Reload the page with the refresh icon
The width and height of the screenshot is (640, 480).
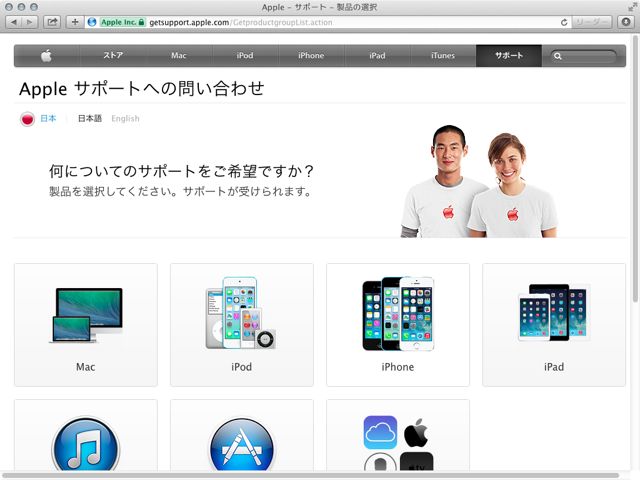point(564,22)
